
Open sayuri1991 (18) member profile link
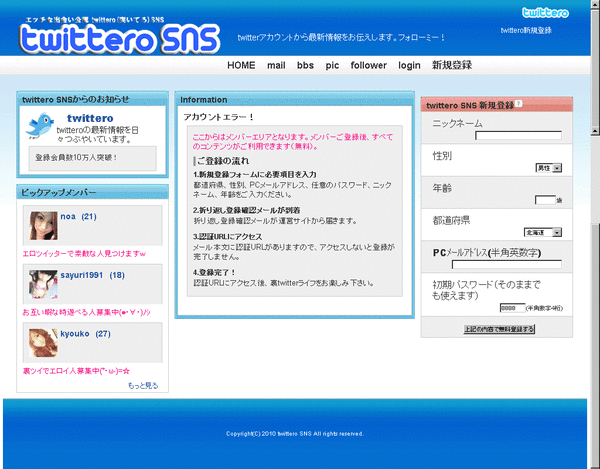[92, 275]
